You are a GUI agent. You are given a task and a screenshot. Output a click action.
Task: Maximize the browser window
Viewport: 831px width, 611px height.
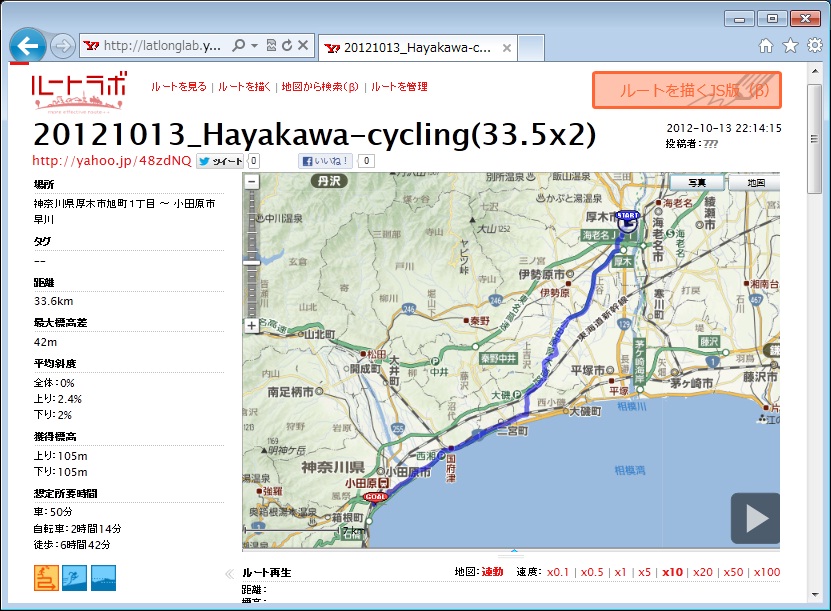[772, 19]
